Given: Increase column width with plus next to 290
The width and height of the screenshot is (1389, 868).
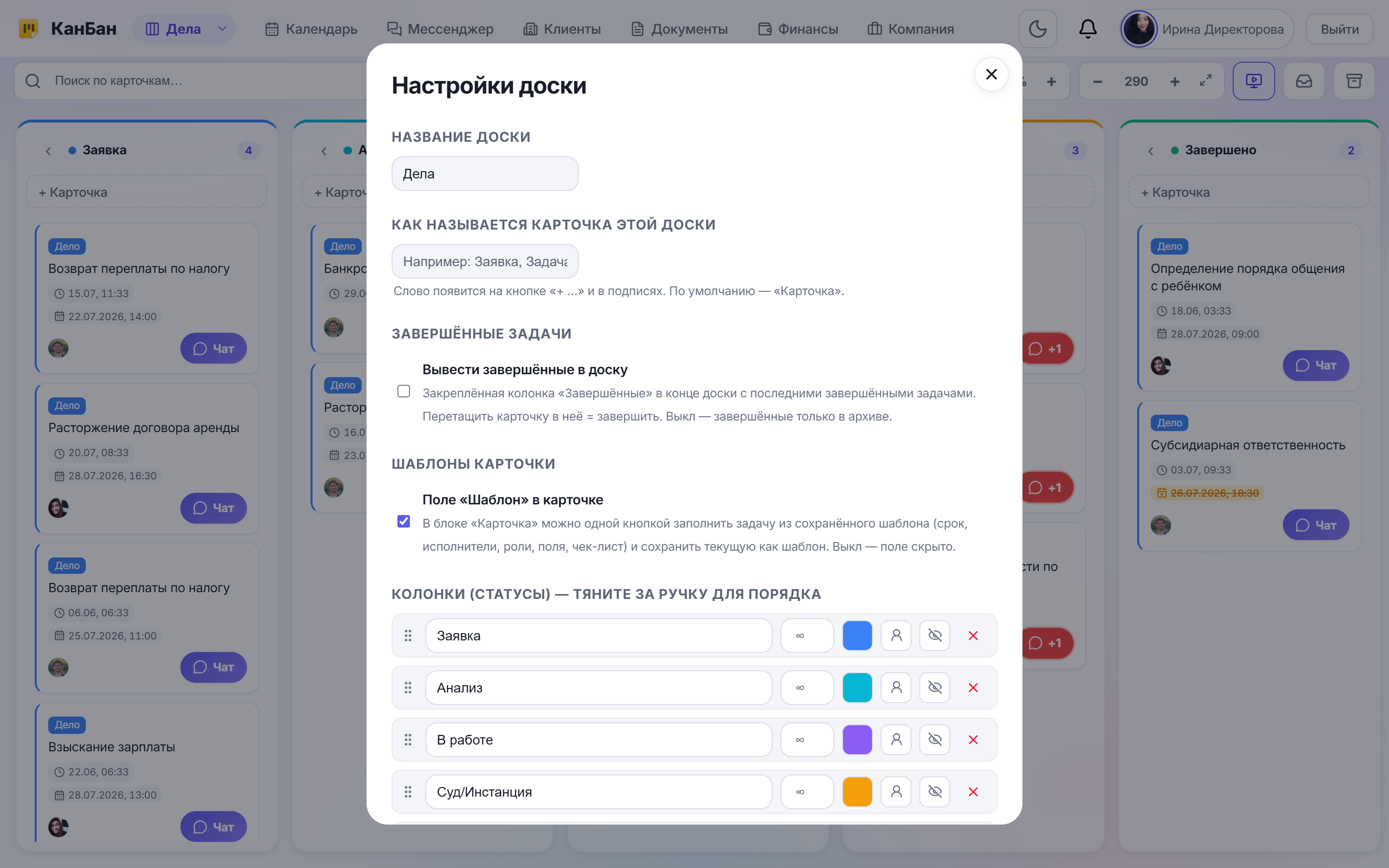Looking at the screenshot, I should (1175, 81).
